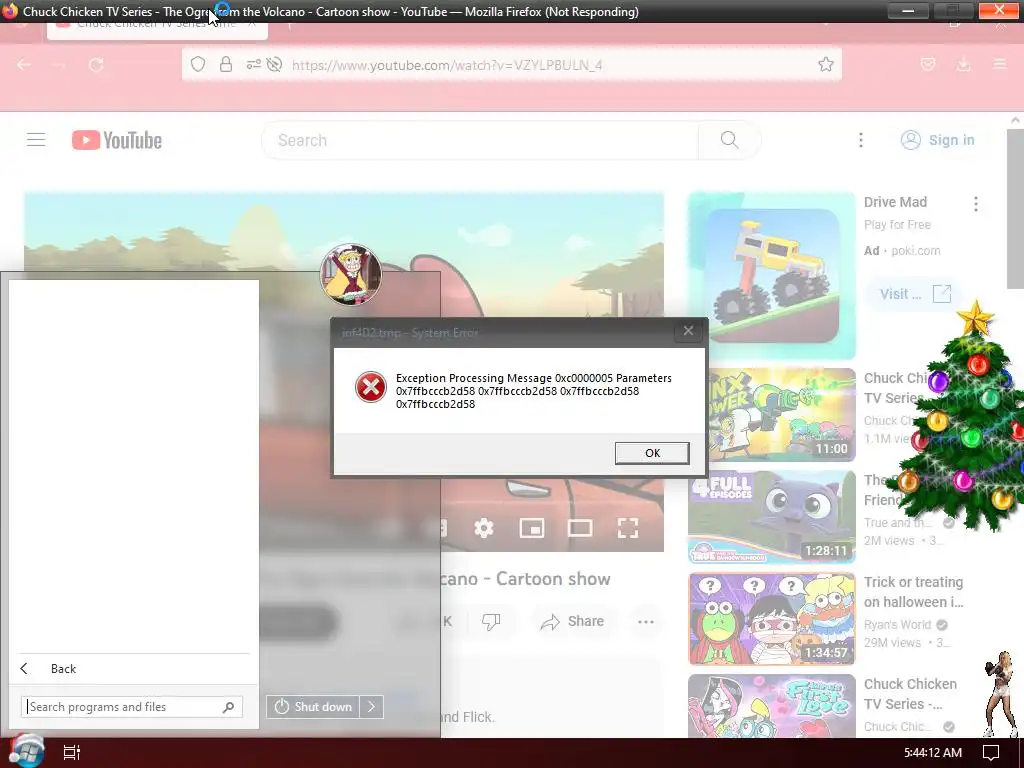Enable miniplayer mode on the video
The height and width of the screenshot is (768, 1024).
pyautogui.click(x=532, y=528)
